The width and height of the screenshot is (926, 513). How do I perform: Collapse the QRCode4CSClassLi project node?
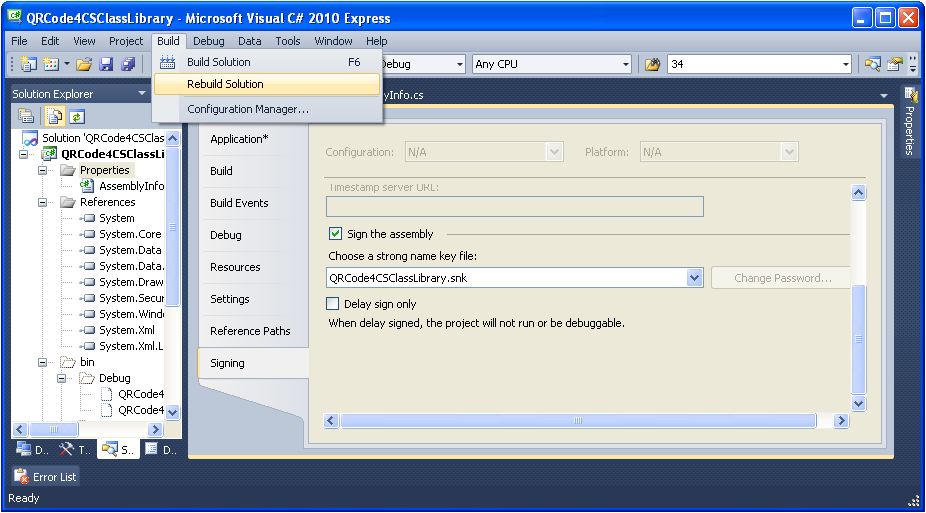point(24,154)
